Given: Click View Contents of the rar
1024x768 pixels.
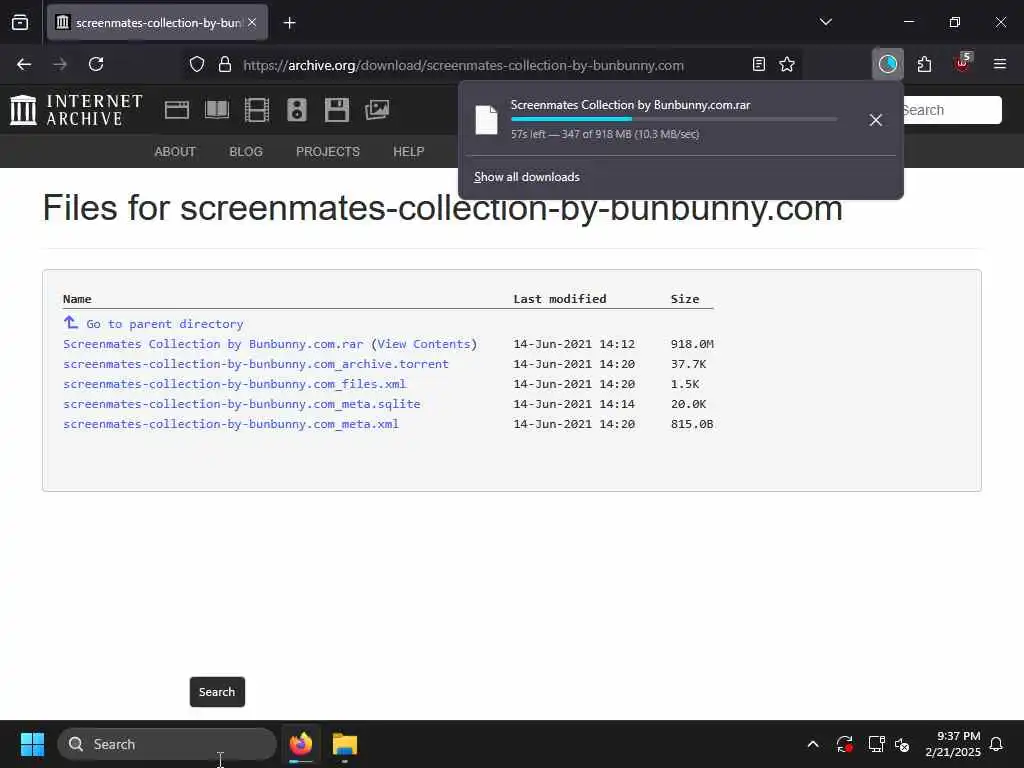Looking at the screenshot, I should tap(424, 344).
